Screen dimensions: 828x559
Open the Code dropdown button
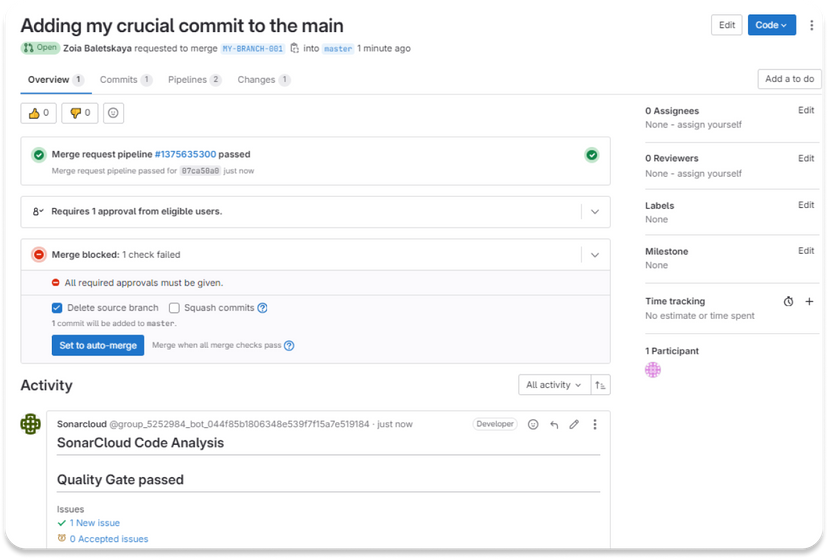click(x=771, y=25)
